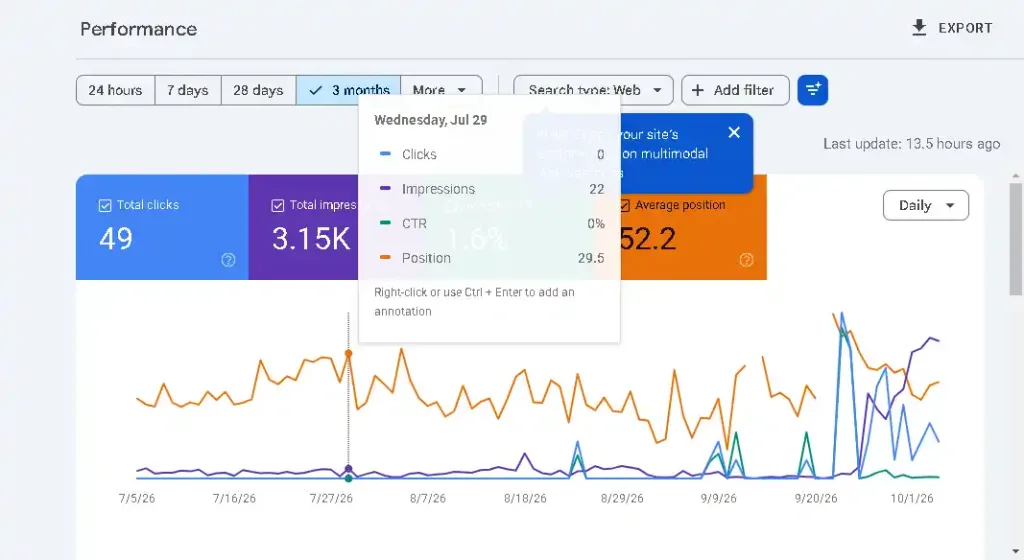Click the plus icon in Add filter
This screenshot has width=1024, height=560.
697,90
